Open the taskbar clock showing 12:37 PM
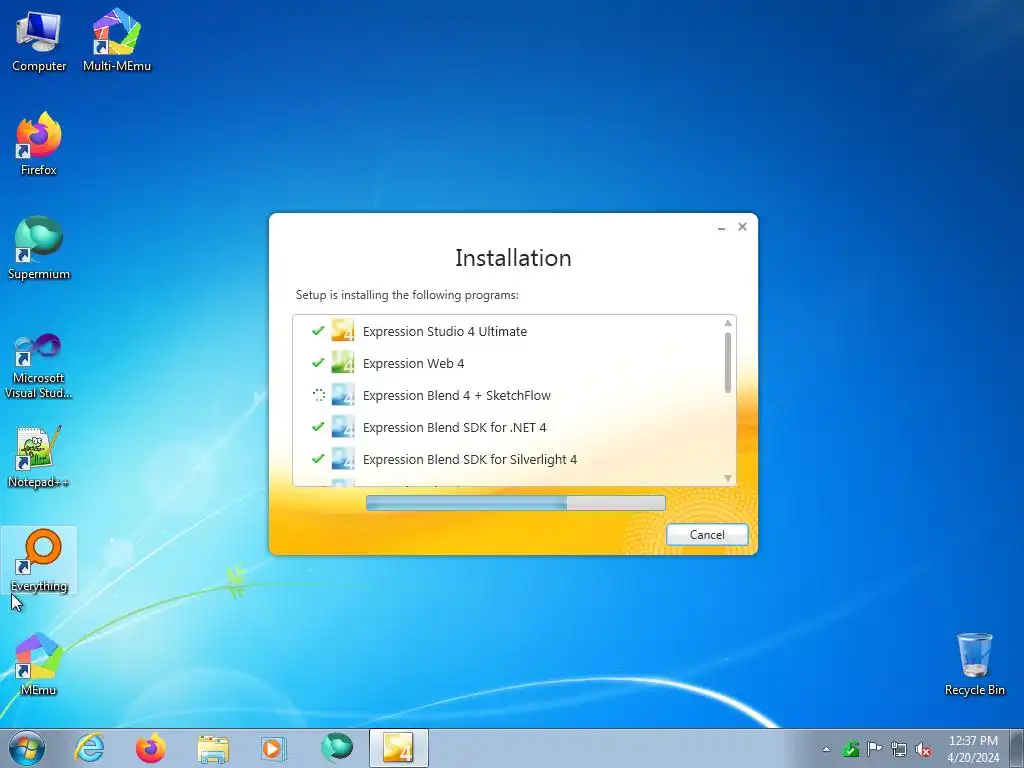Image resolution: width=1024 pixels, height=768 pixels. 973,748
